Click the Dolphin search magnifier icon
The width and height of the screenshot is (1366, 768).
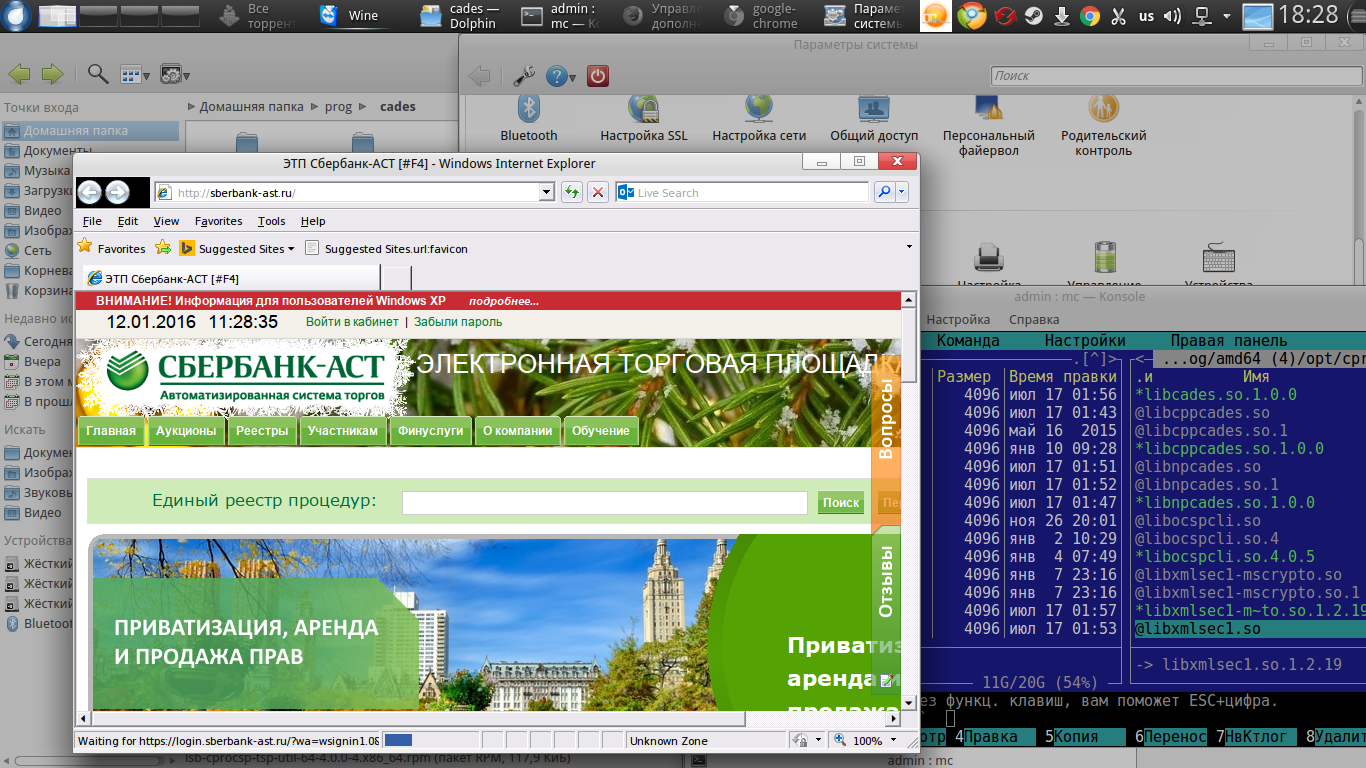click(97, 73)
